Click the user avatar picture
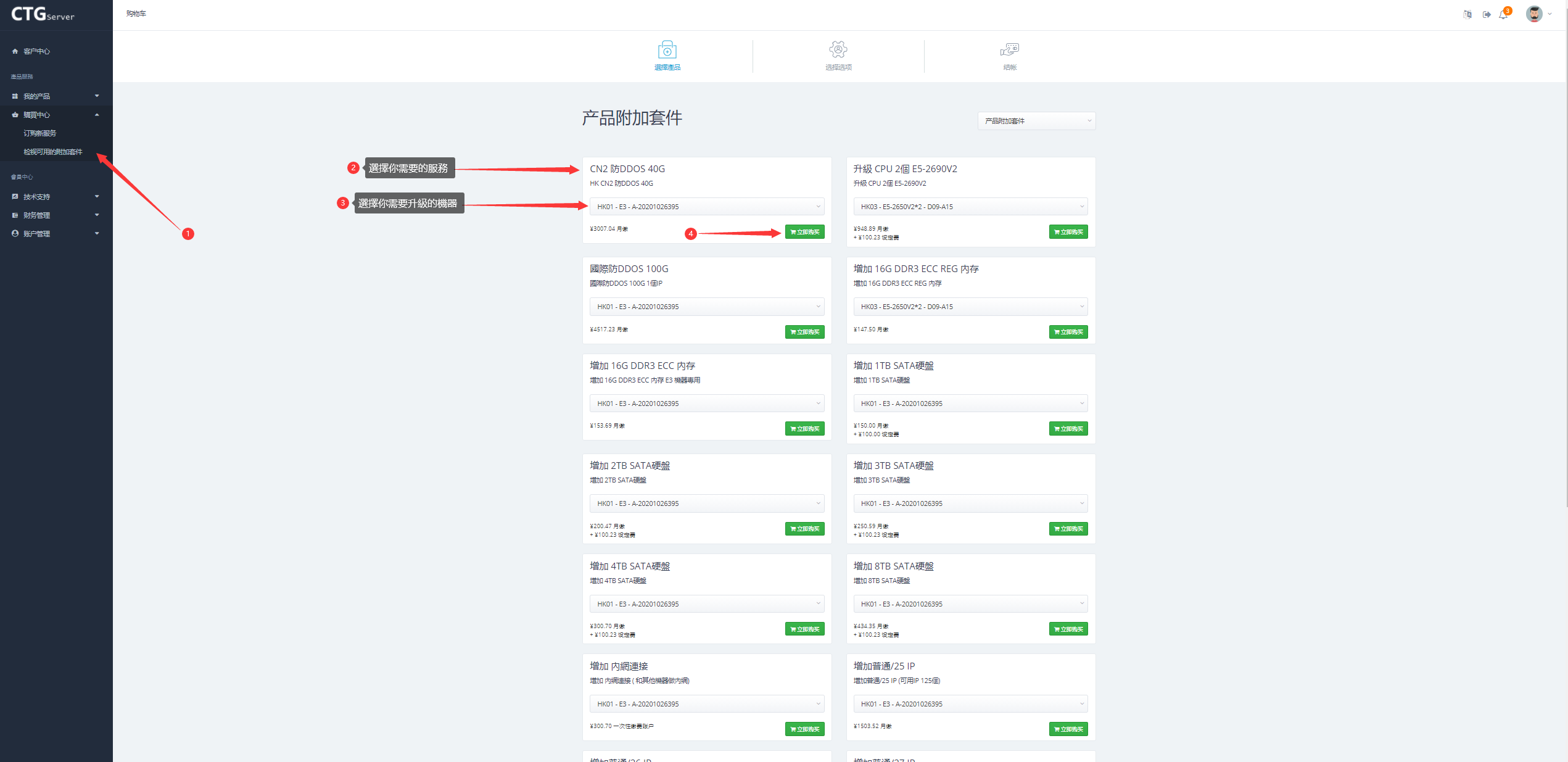Image resolution: width=1568 pixels, height=762 pixels. (x=1534, y=14)
